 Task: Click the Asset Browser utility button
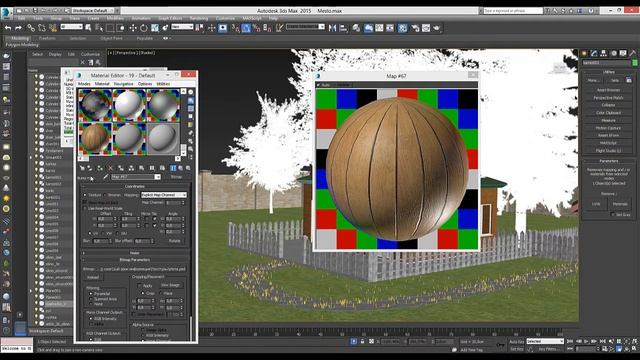point(609,90)
